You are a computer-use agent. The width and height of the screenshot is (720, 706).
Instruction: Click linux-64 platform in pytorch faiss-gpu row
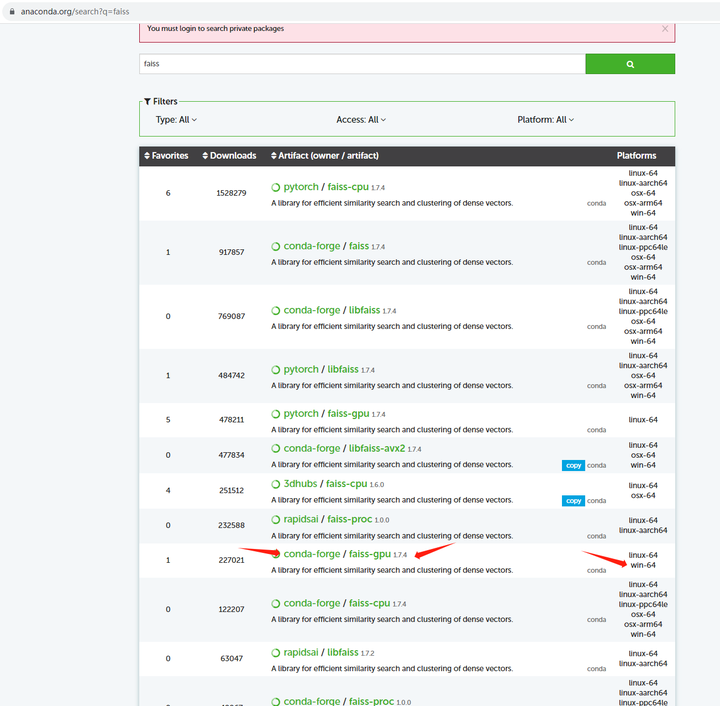pyautogui.click(x=643, y=420)
